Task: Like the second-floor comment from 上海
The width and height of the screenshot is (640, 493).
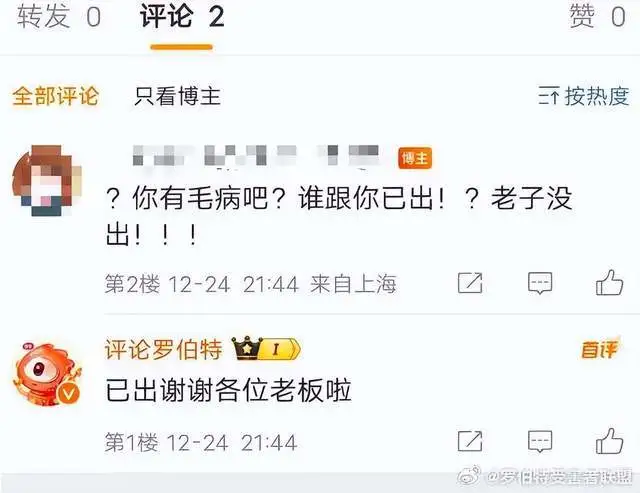Action: tap(609, 282)
